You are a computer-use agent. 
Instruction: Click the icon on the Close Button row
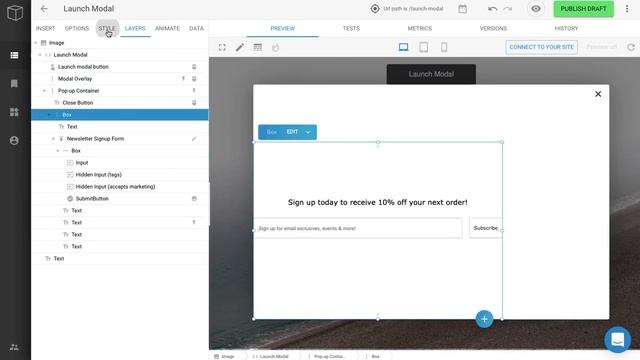pyautogui.click(x=194, y=102)
